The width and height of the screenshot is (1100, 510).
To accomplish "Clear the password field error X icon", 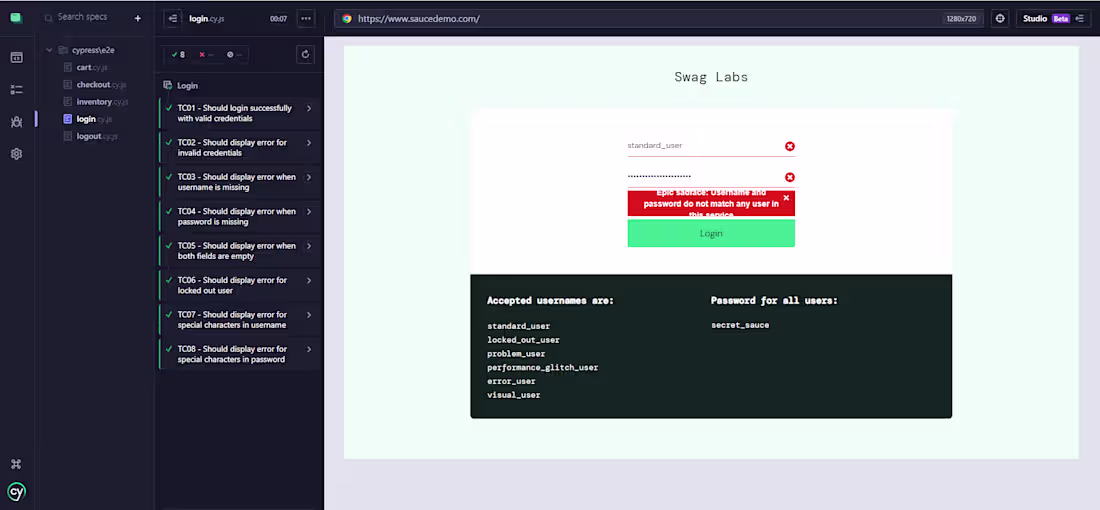I will pyautogui.click(x=790, y=177).
